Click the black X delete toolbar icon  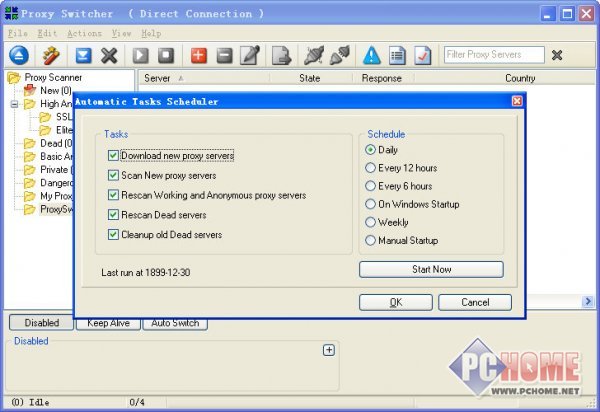coord(109,55)
